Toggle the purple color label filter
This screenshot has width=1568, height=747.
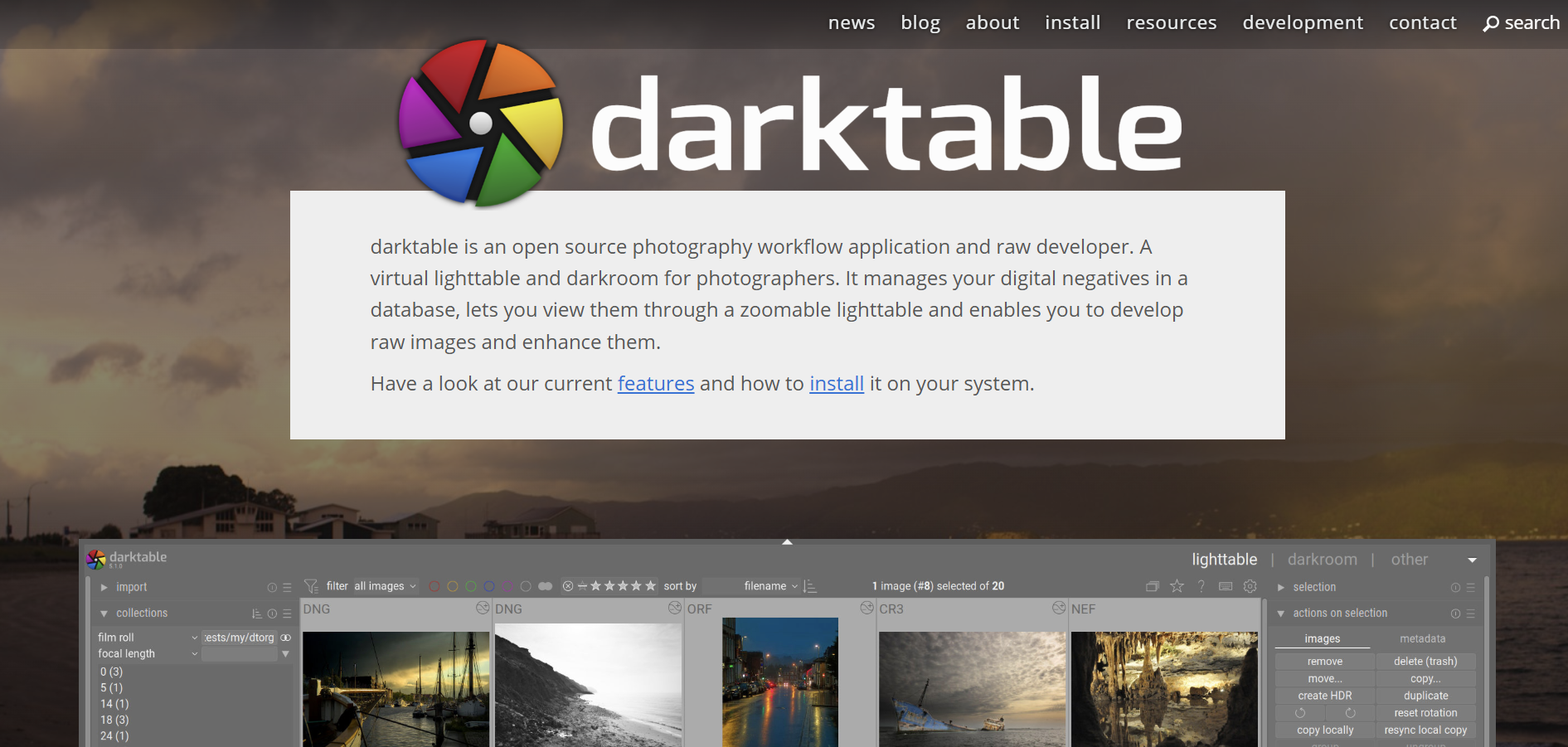pyautogui.click(x=507, y=586)
